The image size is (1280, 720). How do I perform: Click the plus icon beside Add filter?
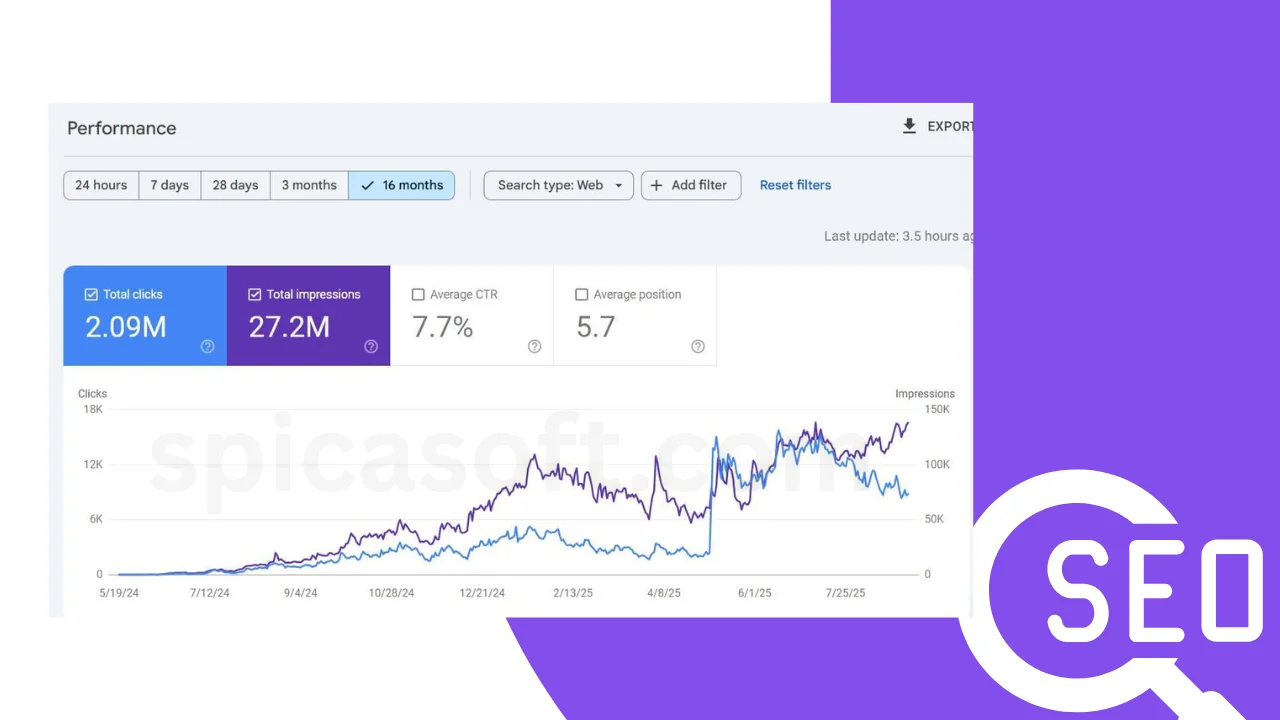point(657,185)
